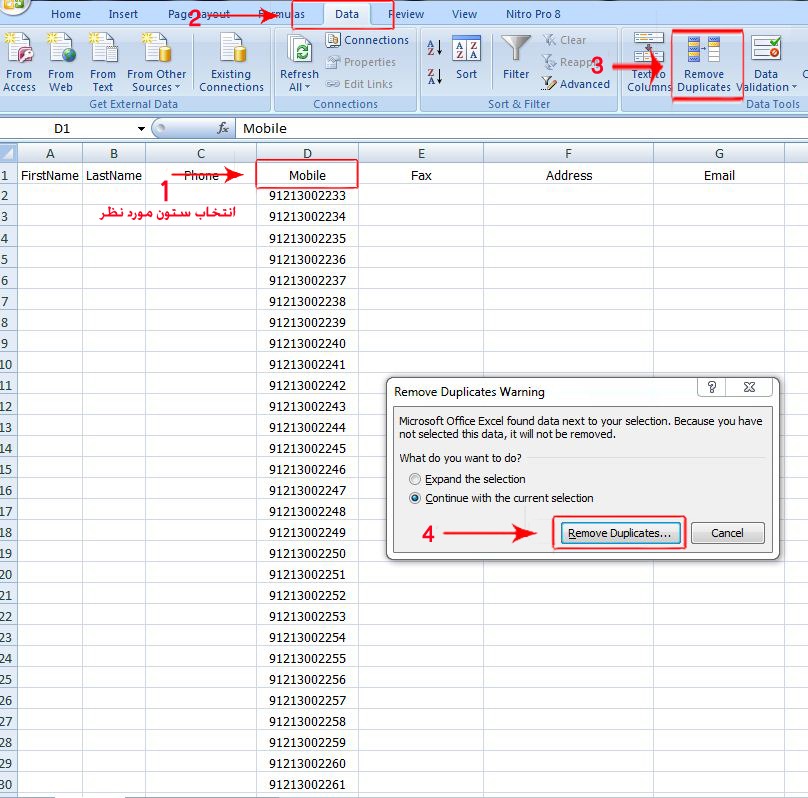Open the Sort dialog
808x798 pixels.
(466, 57)
